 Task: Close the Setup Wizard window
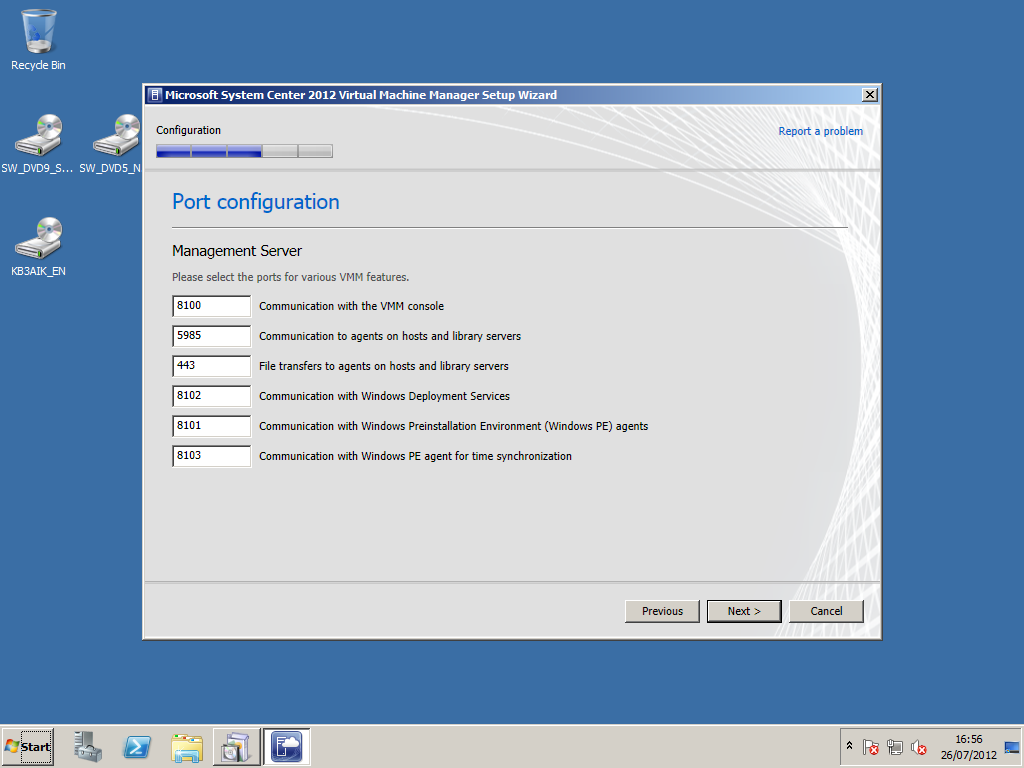click(870, 95)
